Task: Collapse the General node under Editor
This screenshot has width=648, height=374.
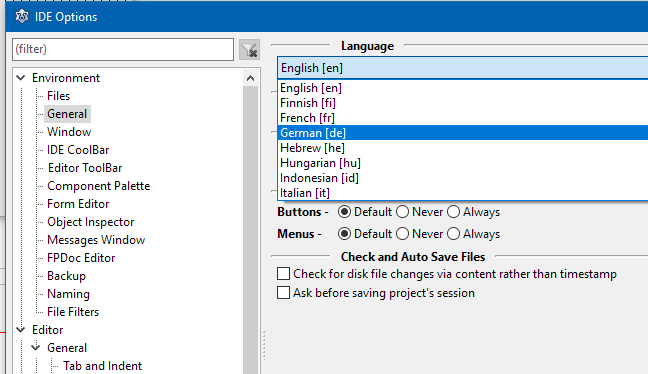Action: [36, 348]
